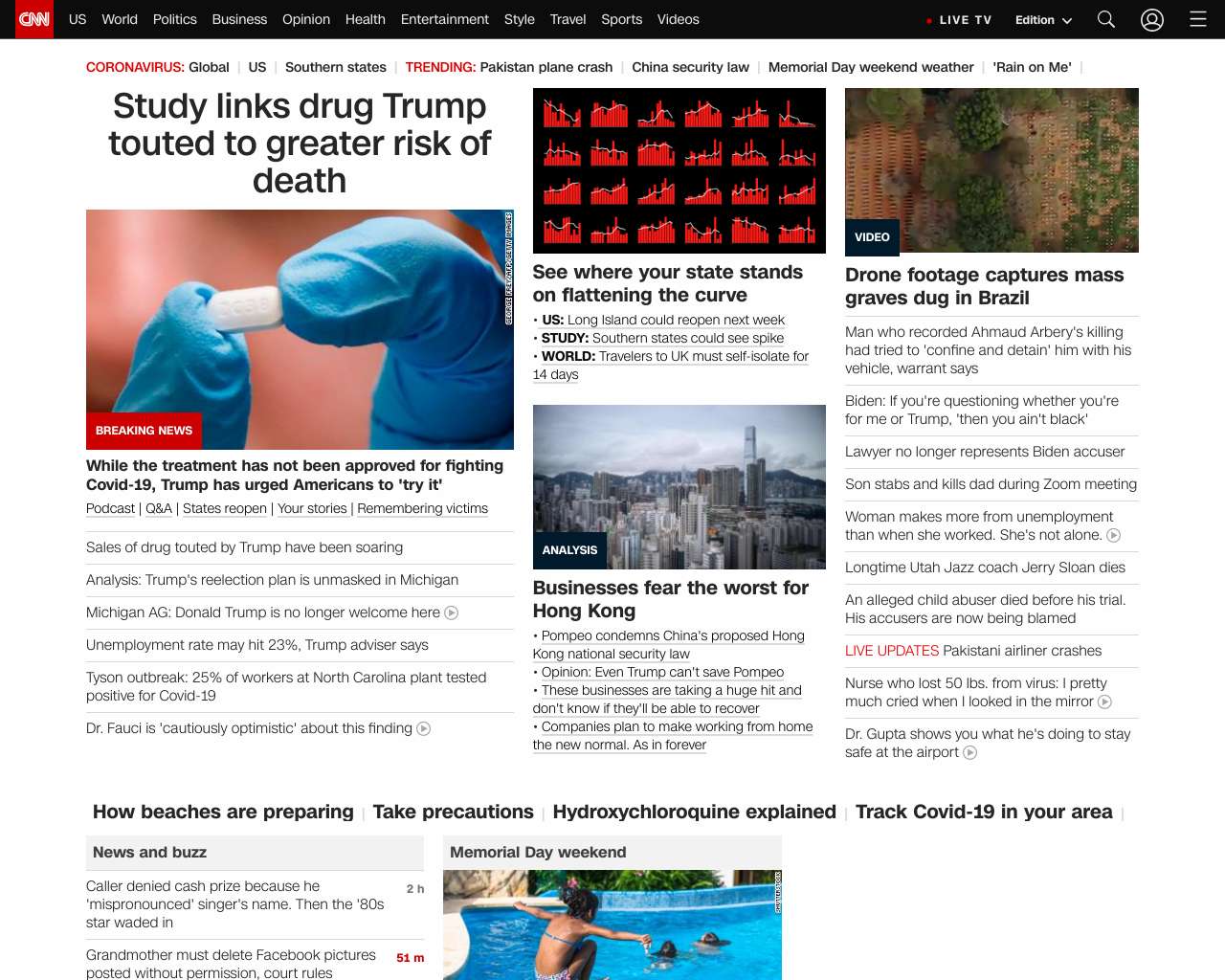Play video icon beside Michigan AG headline
Screen dimensions: 1225x980
pyautogui.click(x=452, y=612)
